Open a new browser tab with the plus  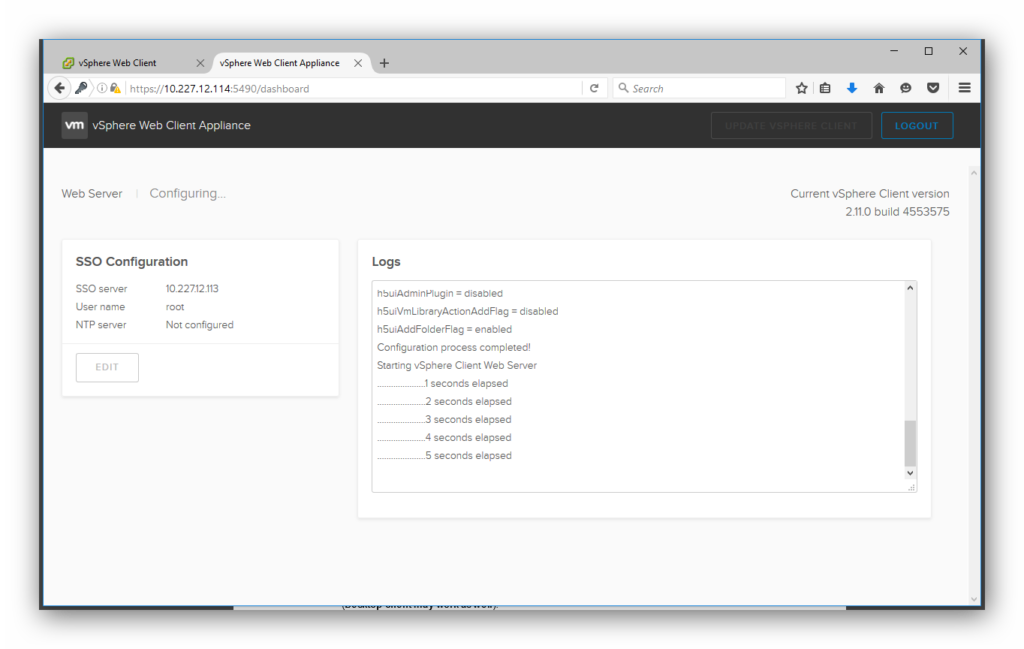pos(384,62)
